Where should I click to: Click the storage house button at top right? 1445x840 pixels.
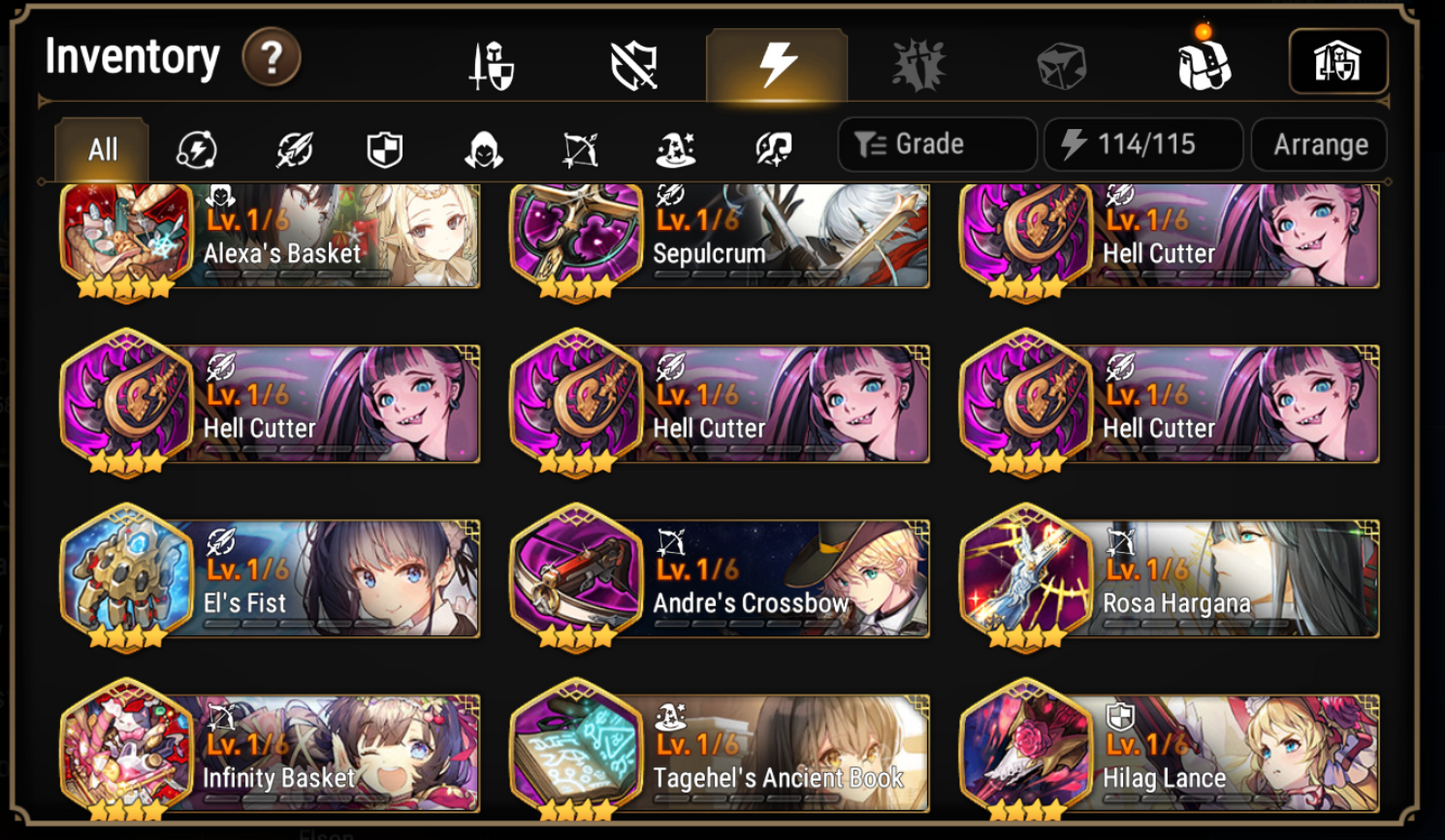pyautogui.click(x=1338, y=62)
